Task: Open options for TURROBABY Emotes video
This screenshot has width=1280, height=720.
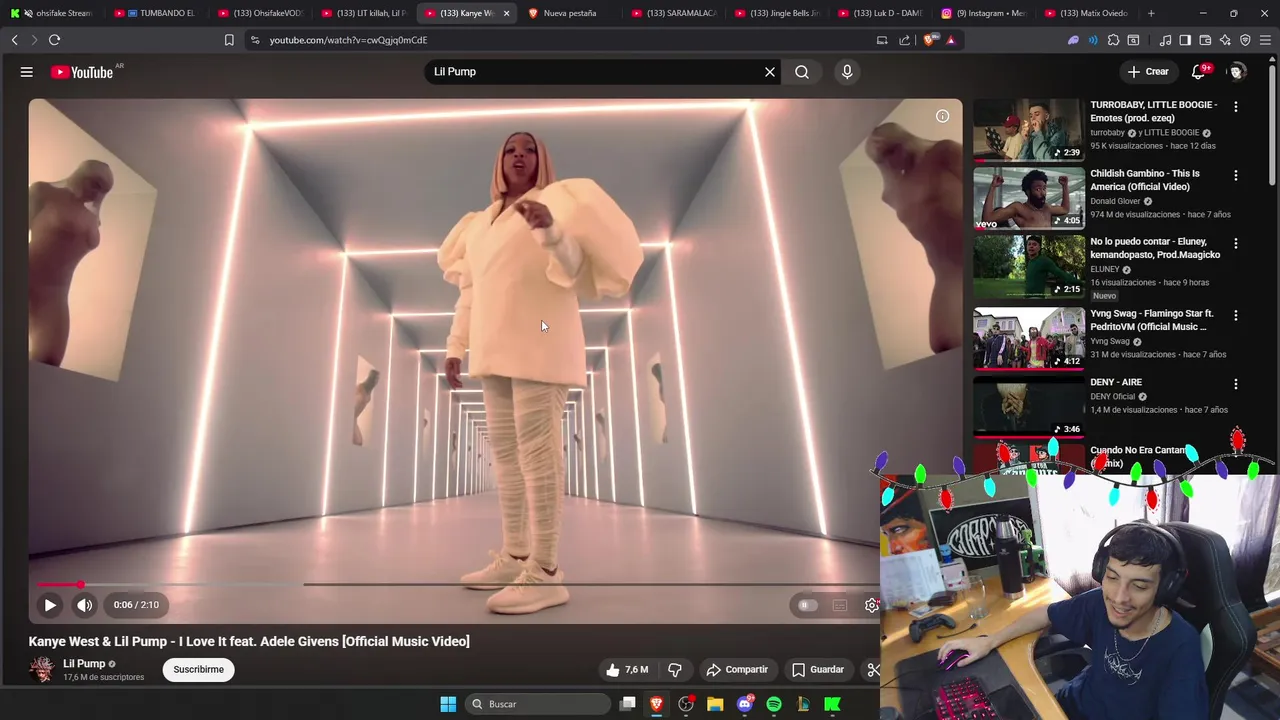Action: point(1236,106)
